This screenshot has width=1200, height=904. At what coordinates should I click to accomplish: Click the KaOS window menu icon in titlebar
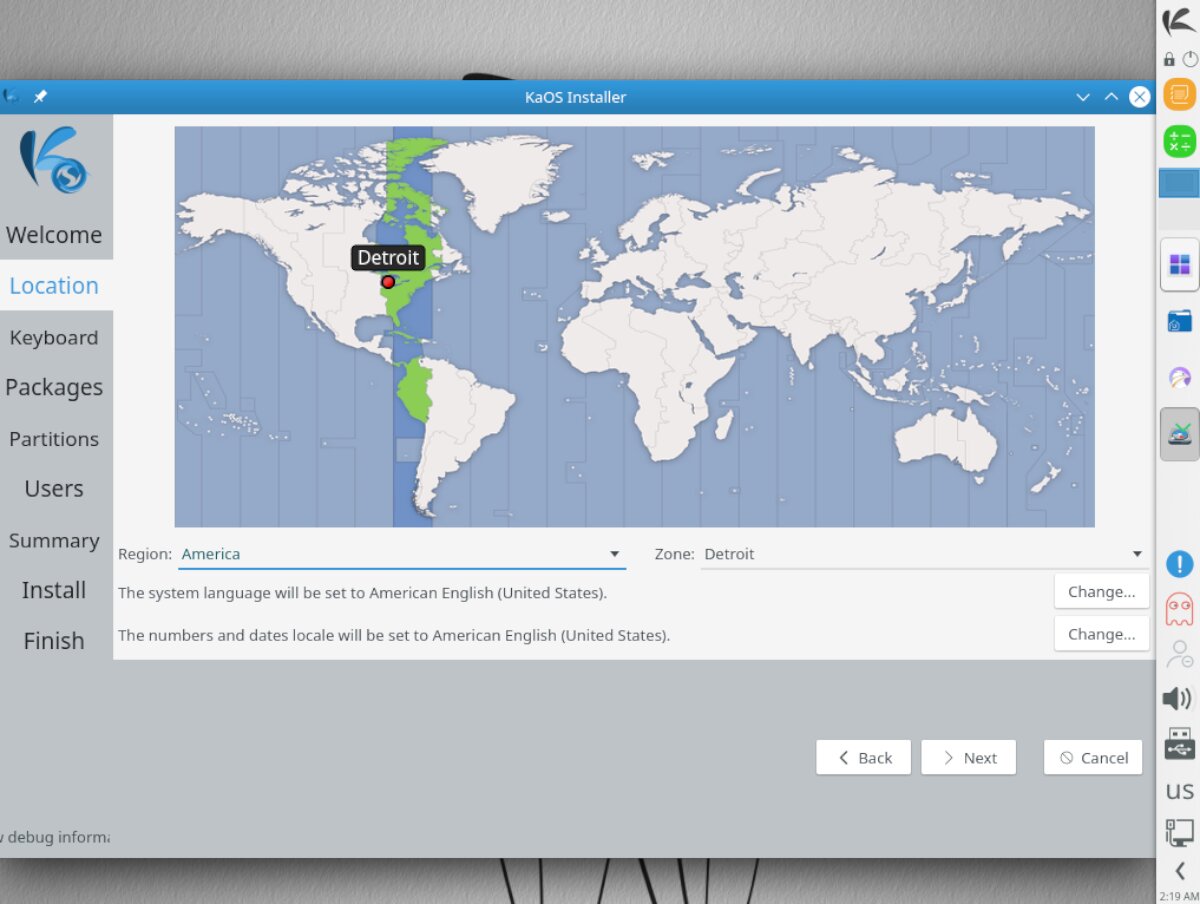11,97
